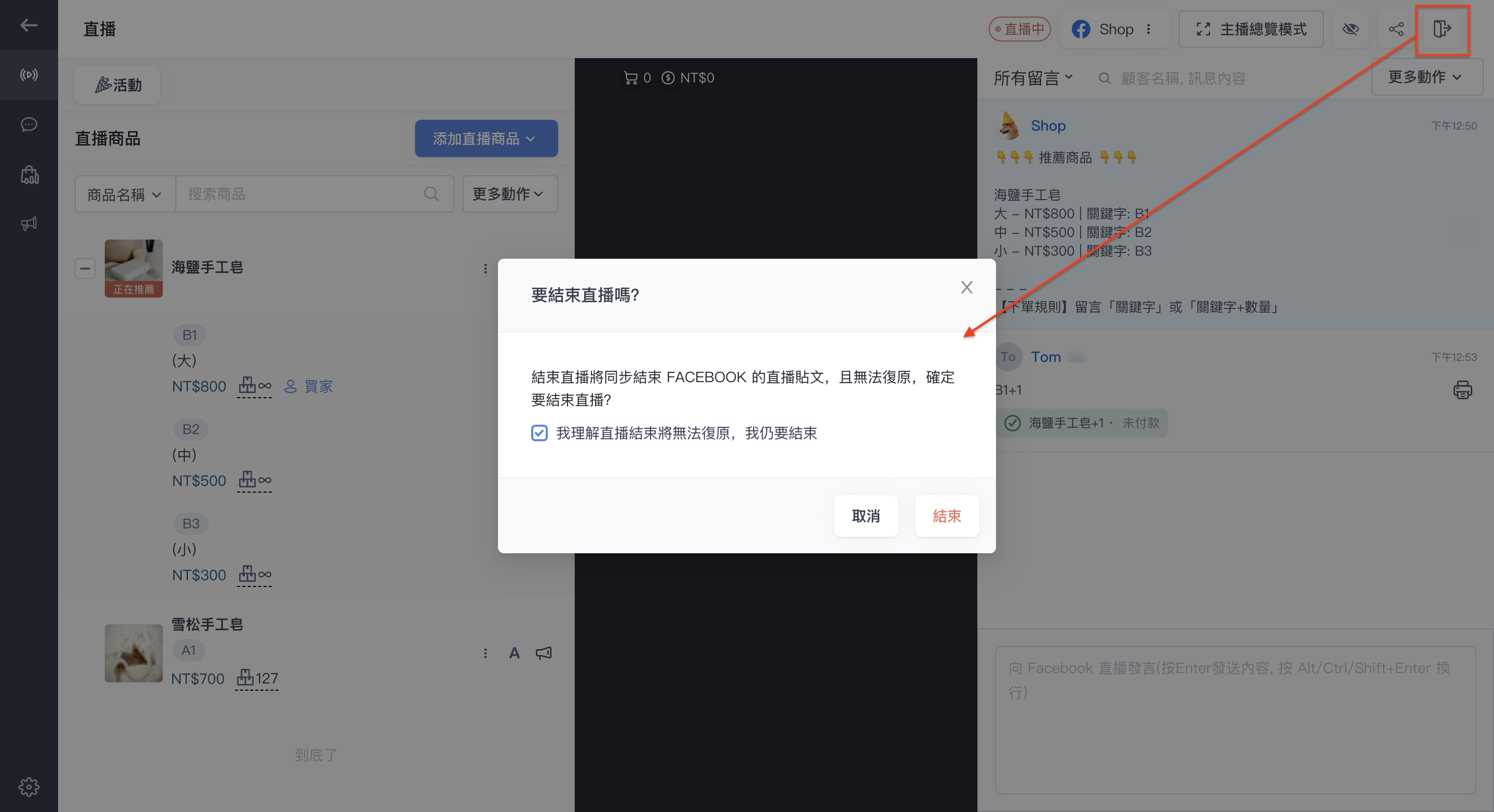1494x812 pixels.
Task: Open the settings gear icon
Action: point(29,787)
